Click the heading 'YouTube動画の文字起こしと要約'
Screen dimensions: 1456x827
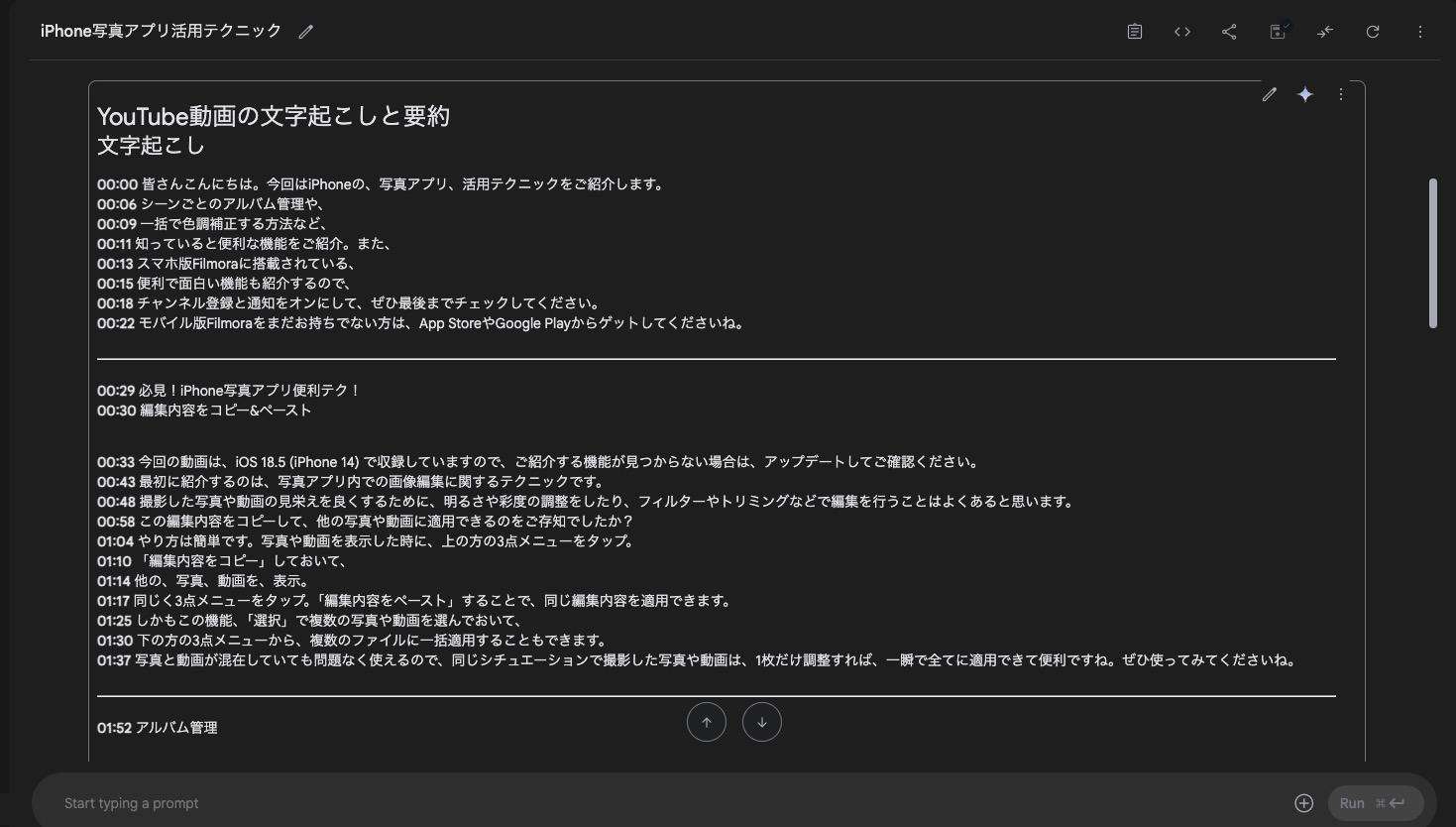coord(274,116)
